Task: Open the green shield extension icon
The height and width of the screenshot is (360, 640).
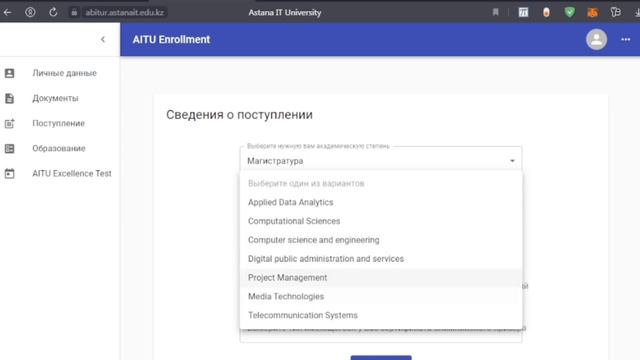Action: [x=569, y=12]
